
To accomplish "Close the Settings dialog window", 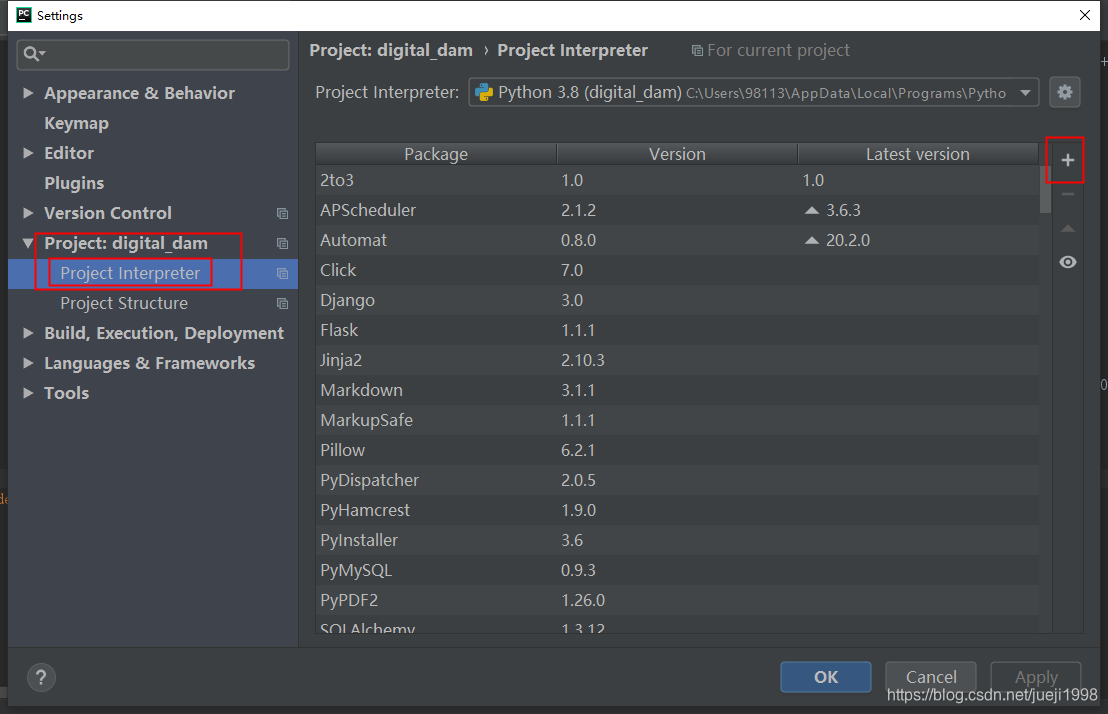I will [1085, 15].
